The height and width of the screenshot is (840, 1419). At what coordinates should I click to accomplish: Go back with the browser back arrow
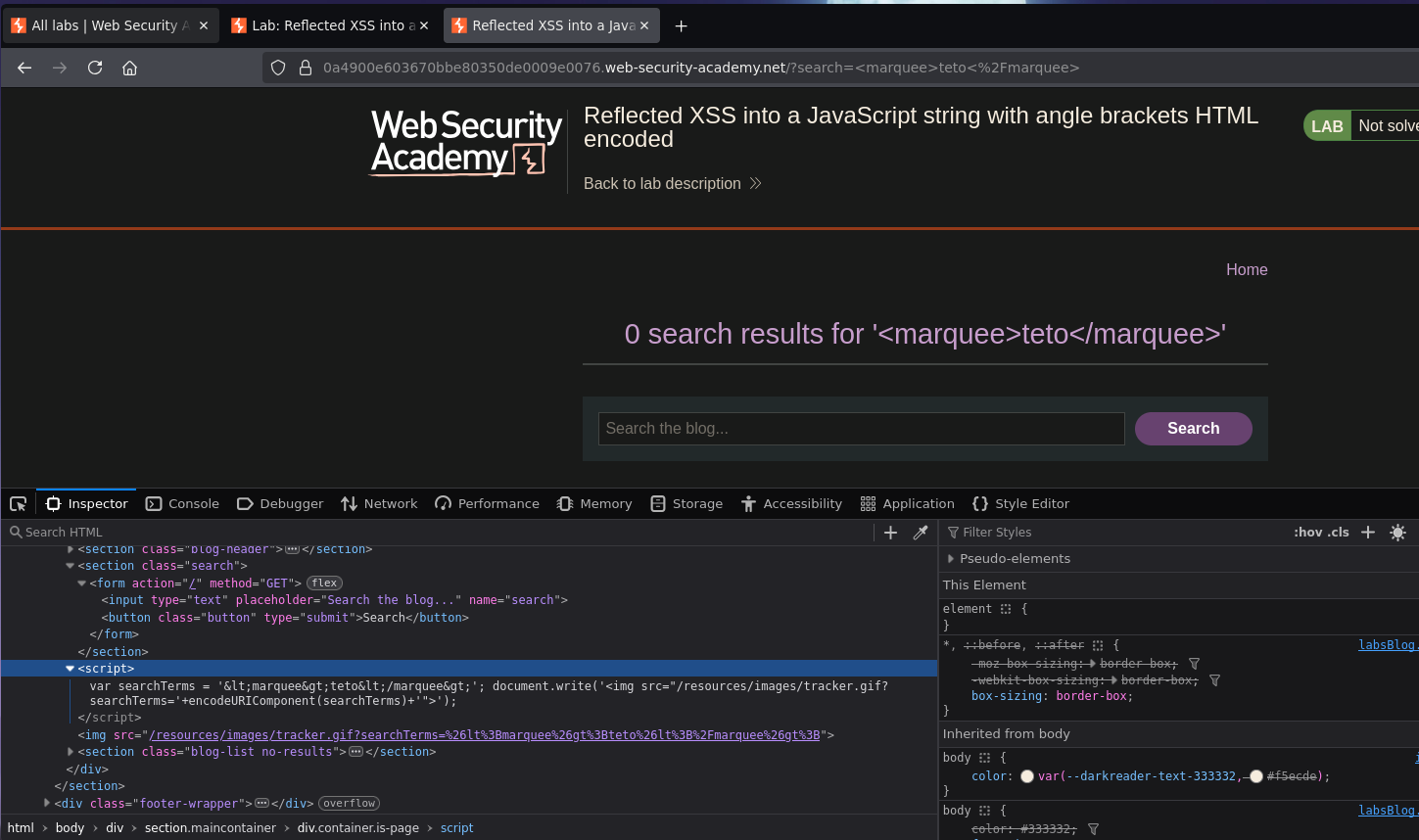click(24, 68)
